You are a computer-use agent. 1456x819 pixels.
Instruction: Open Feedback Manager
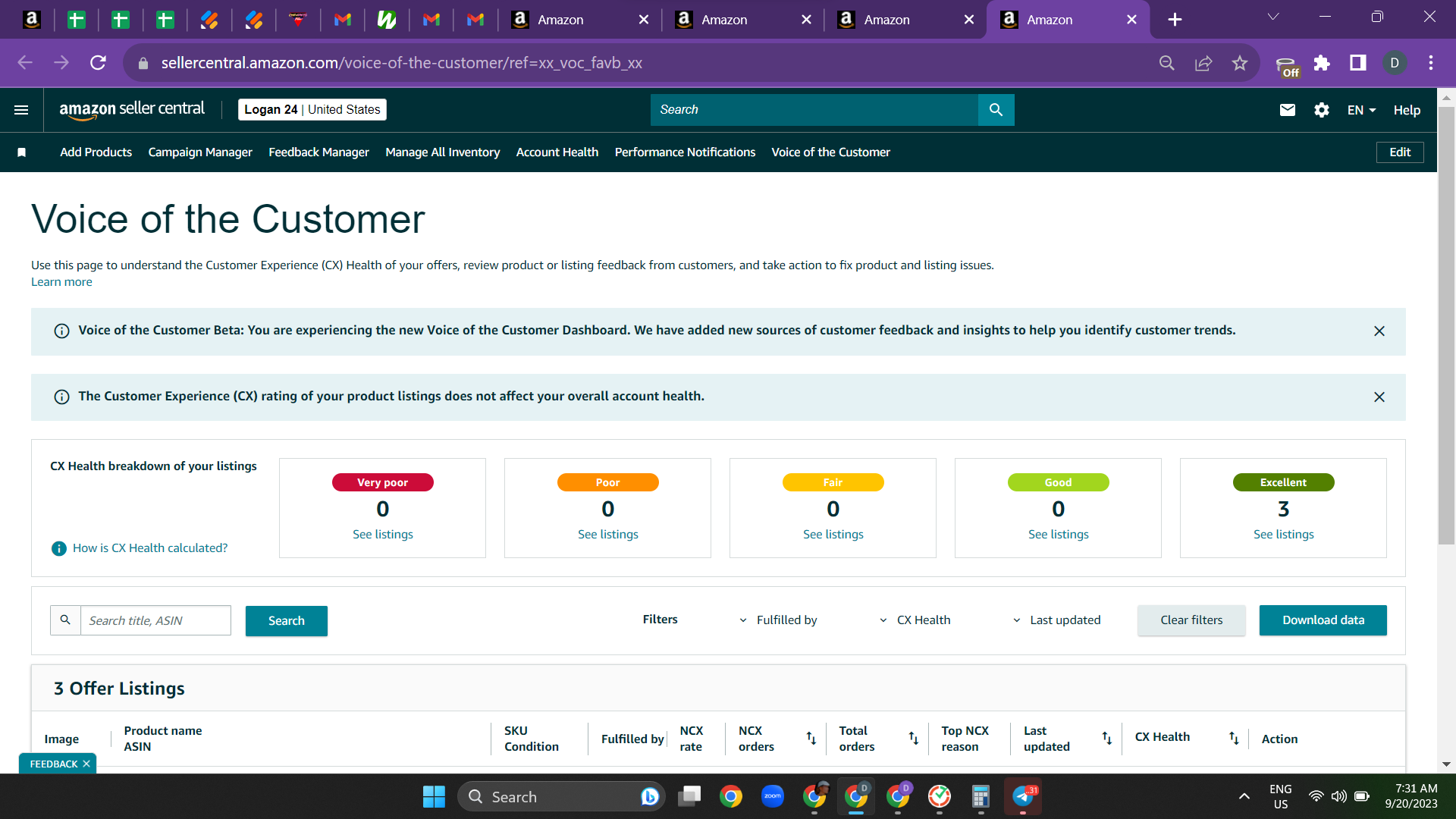[x=318, y=152]
